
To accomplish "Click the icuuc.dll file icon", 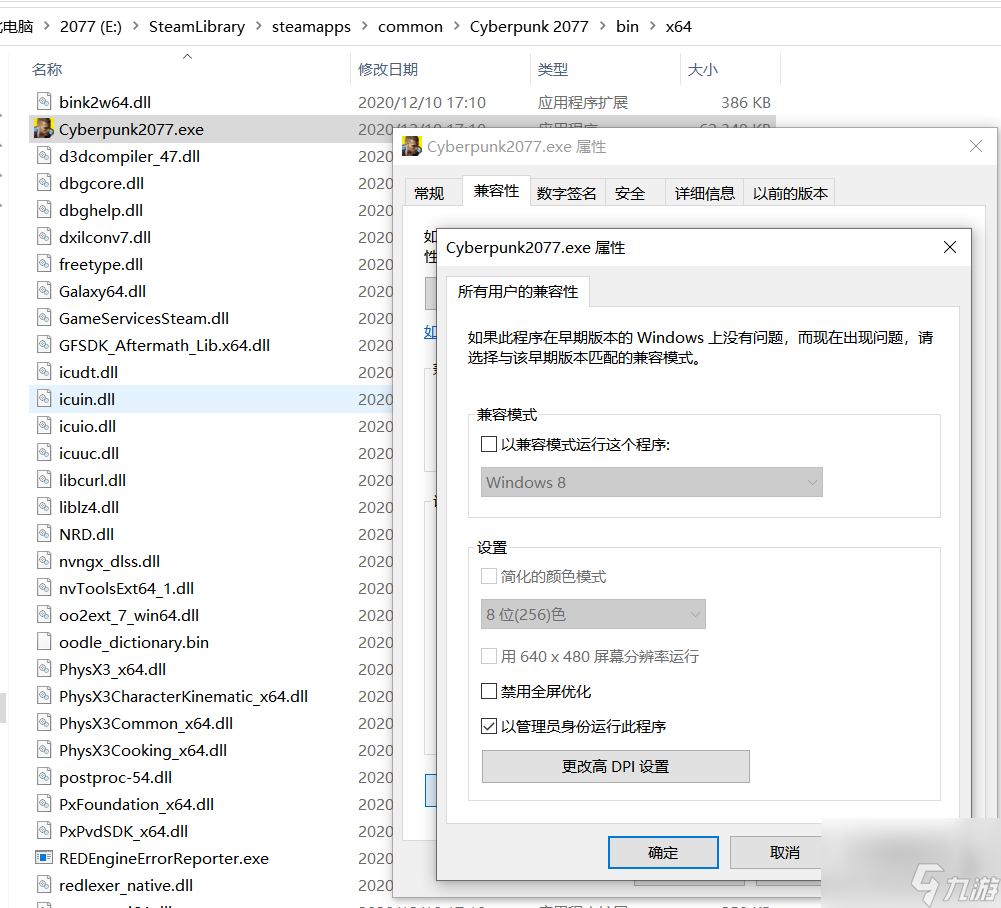I will [x=44, y=453].
